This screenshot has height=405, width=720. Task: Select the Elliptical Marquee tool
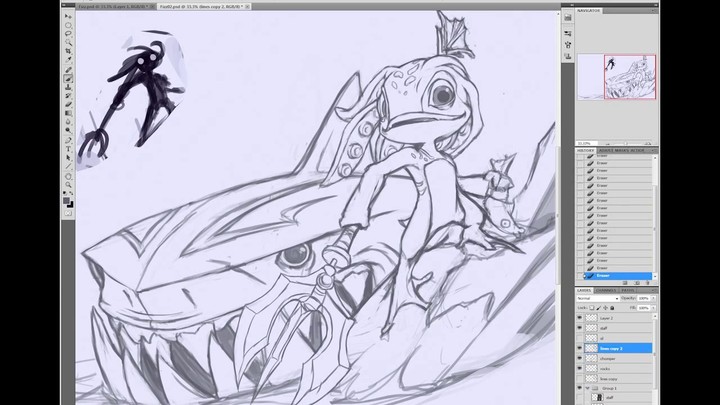[x=68, y=25]
